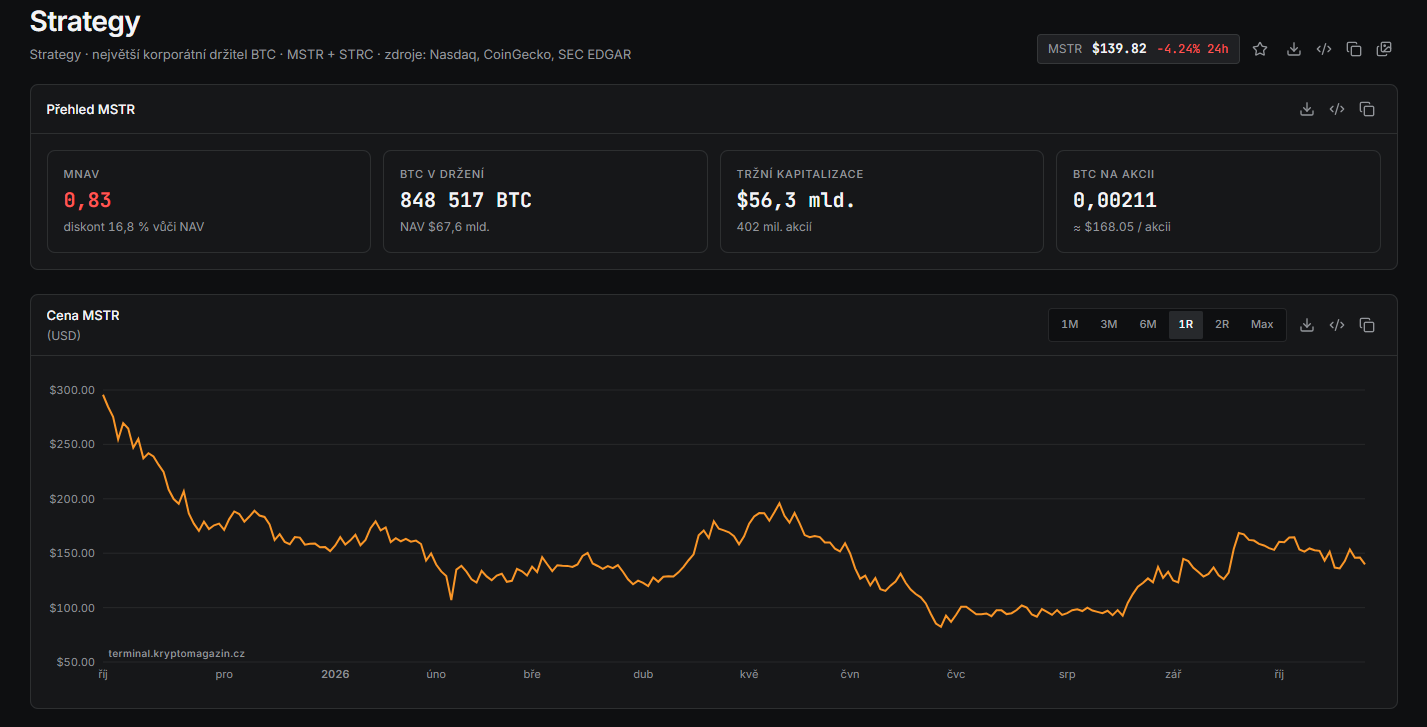Click the MSTR $139.82 price badge
Viewport: 1427px width, 727px height.
[1138, 48]
